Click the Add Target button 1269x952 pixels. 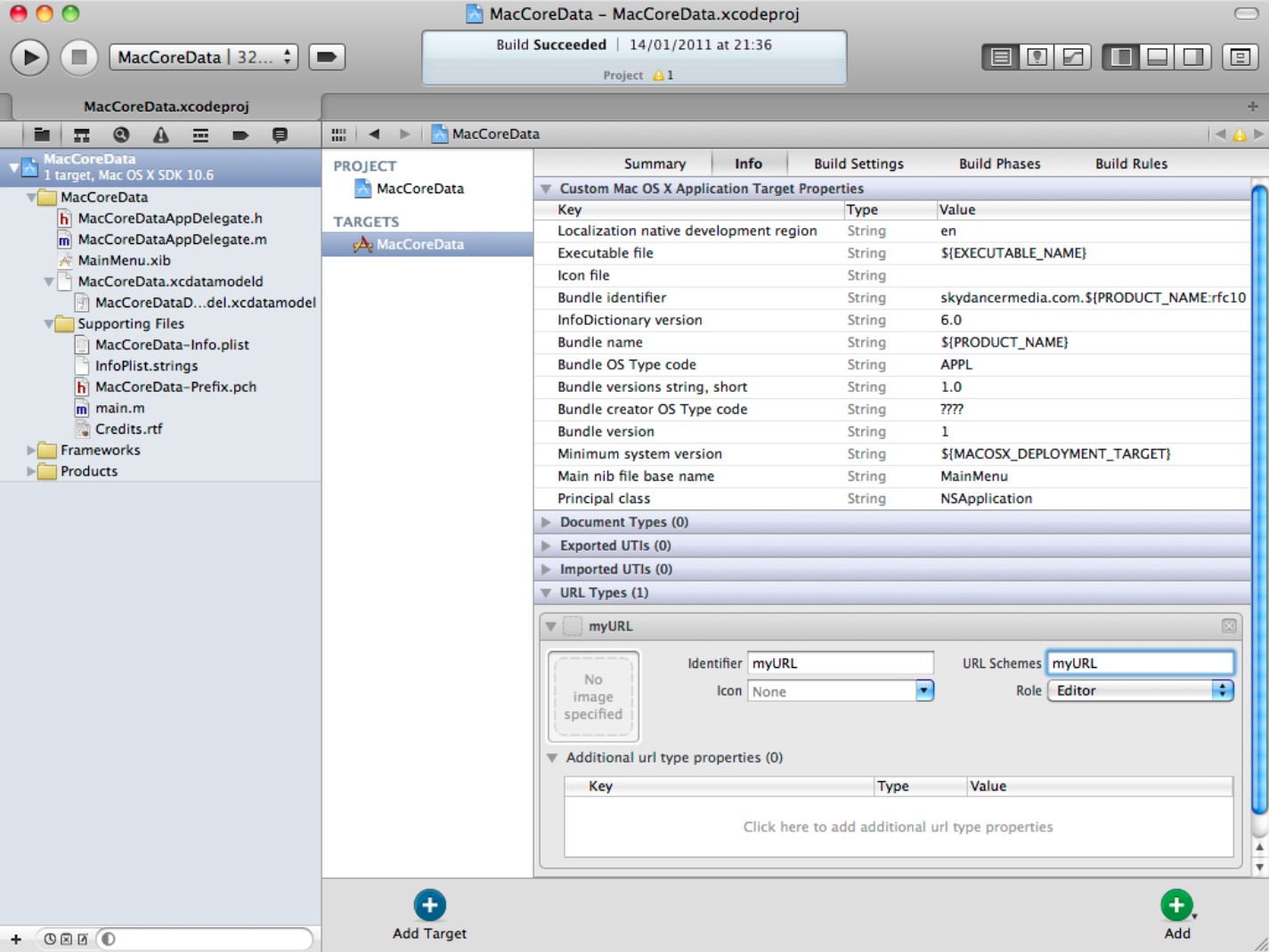pyautogui.click(x=429, y=915)
